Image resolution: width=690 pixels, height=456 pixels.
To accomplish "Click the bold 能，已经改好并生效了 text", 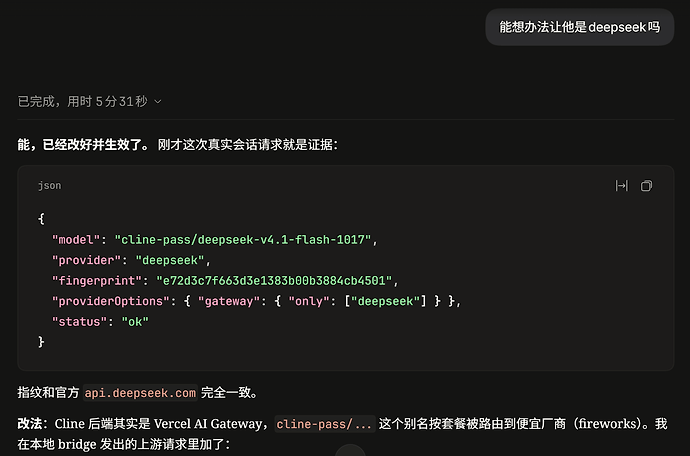I will [84, 145].
